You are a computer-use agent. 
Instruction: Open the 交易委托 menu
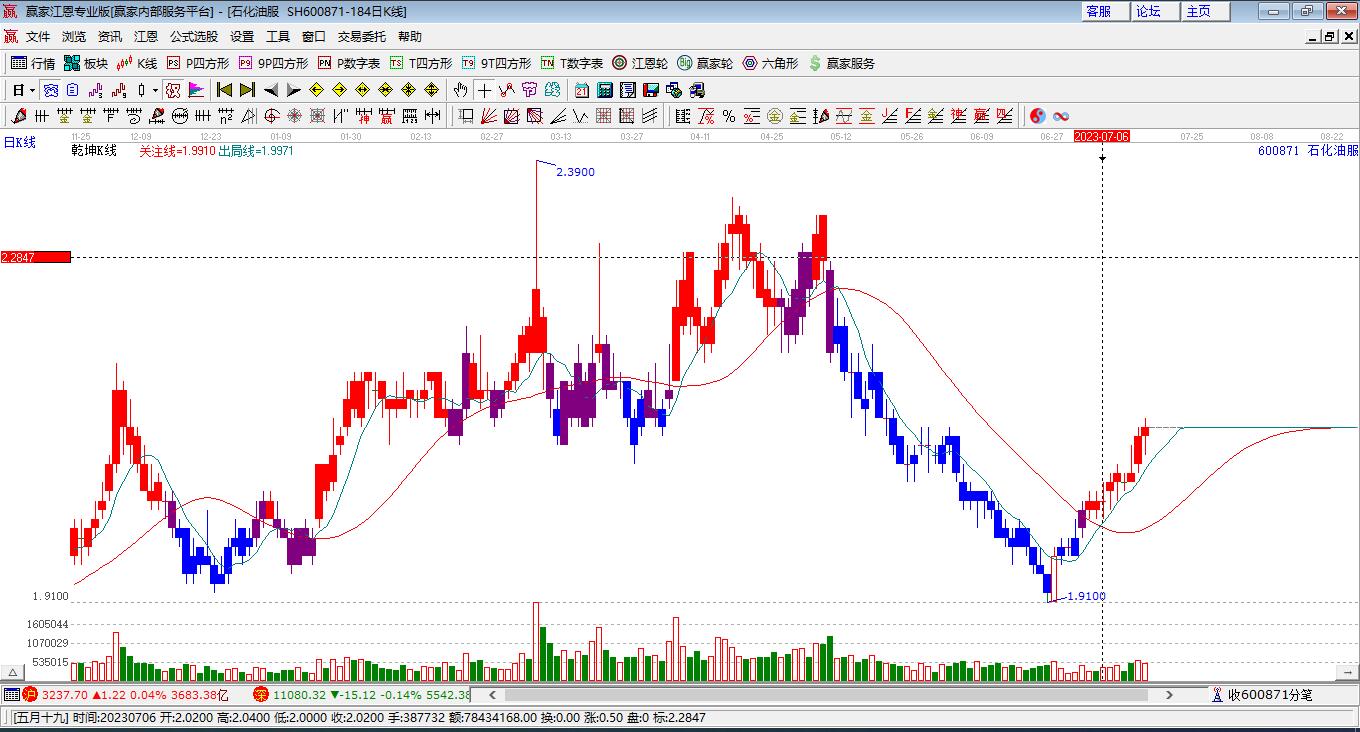[x=362, y=37]
